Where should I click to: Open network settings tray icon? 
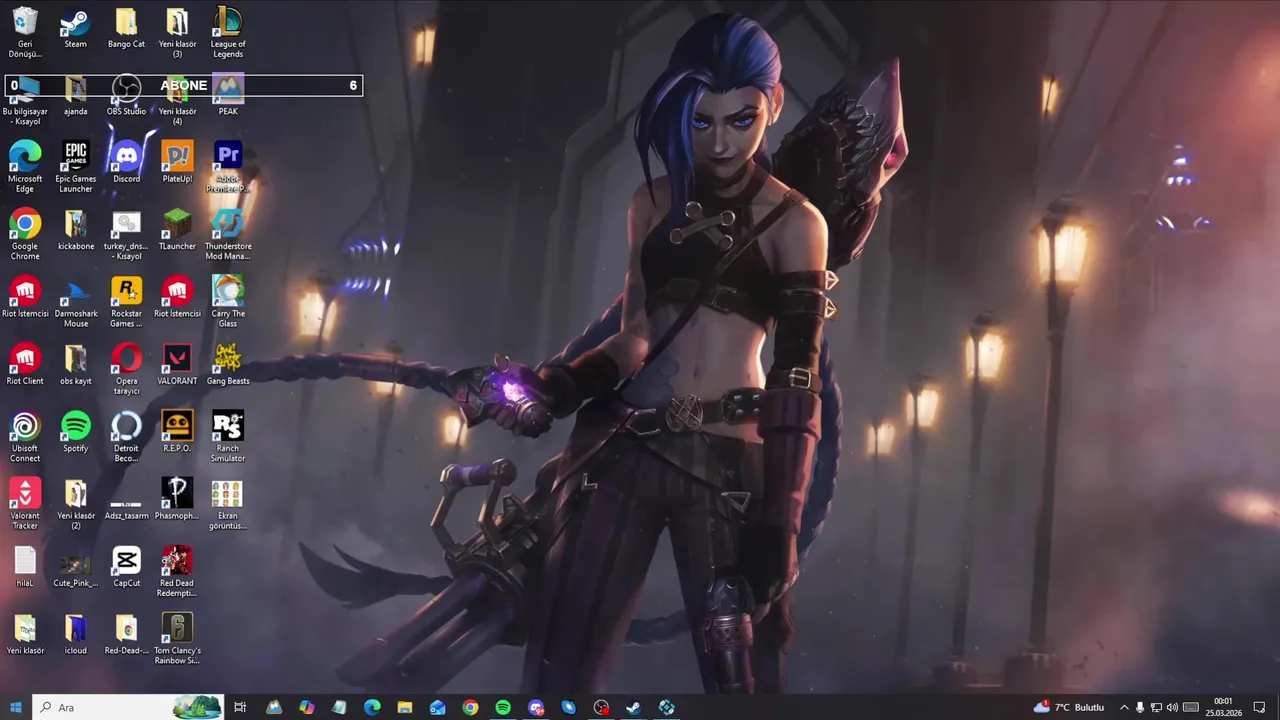(x=1156, y=707)
